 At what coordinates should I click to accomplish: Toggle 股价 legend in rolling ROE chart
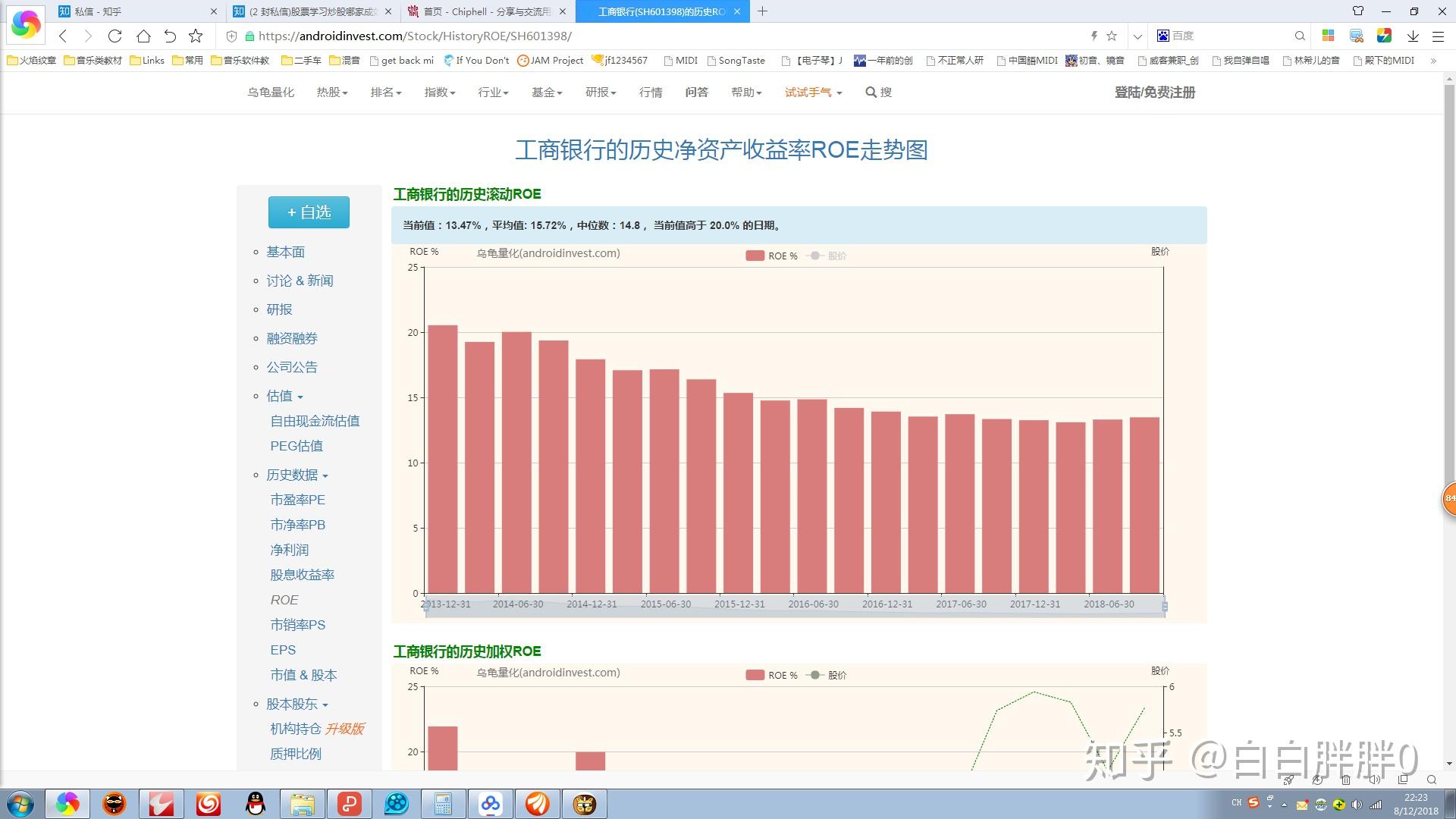pyautogui.click(x=826, y=256)
